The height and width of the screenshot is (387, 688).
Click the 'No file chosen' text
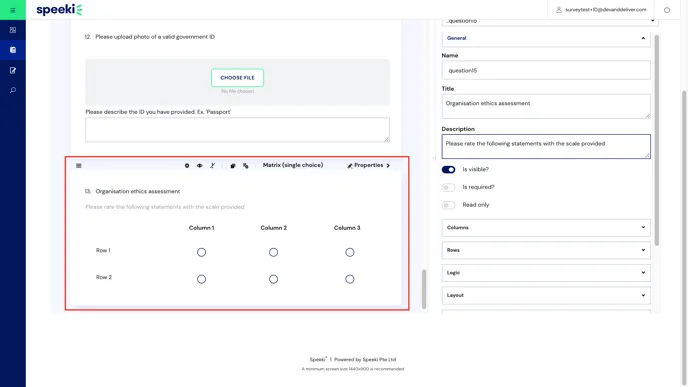tap(237, 91)
